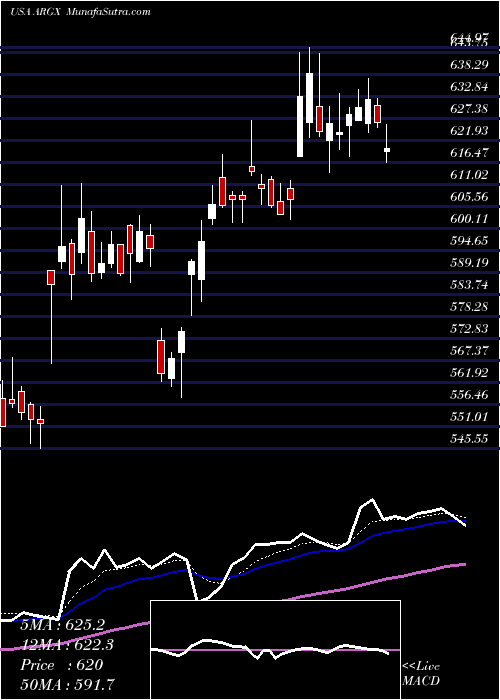
Task: Click the 594.65 price axis label
Action: click(x=468, y=241)
